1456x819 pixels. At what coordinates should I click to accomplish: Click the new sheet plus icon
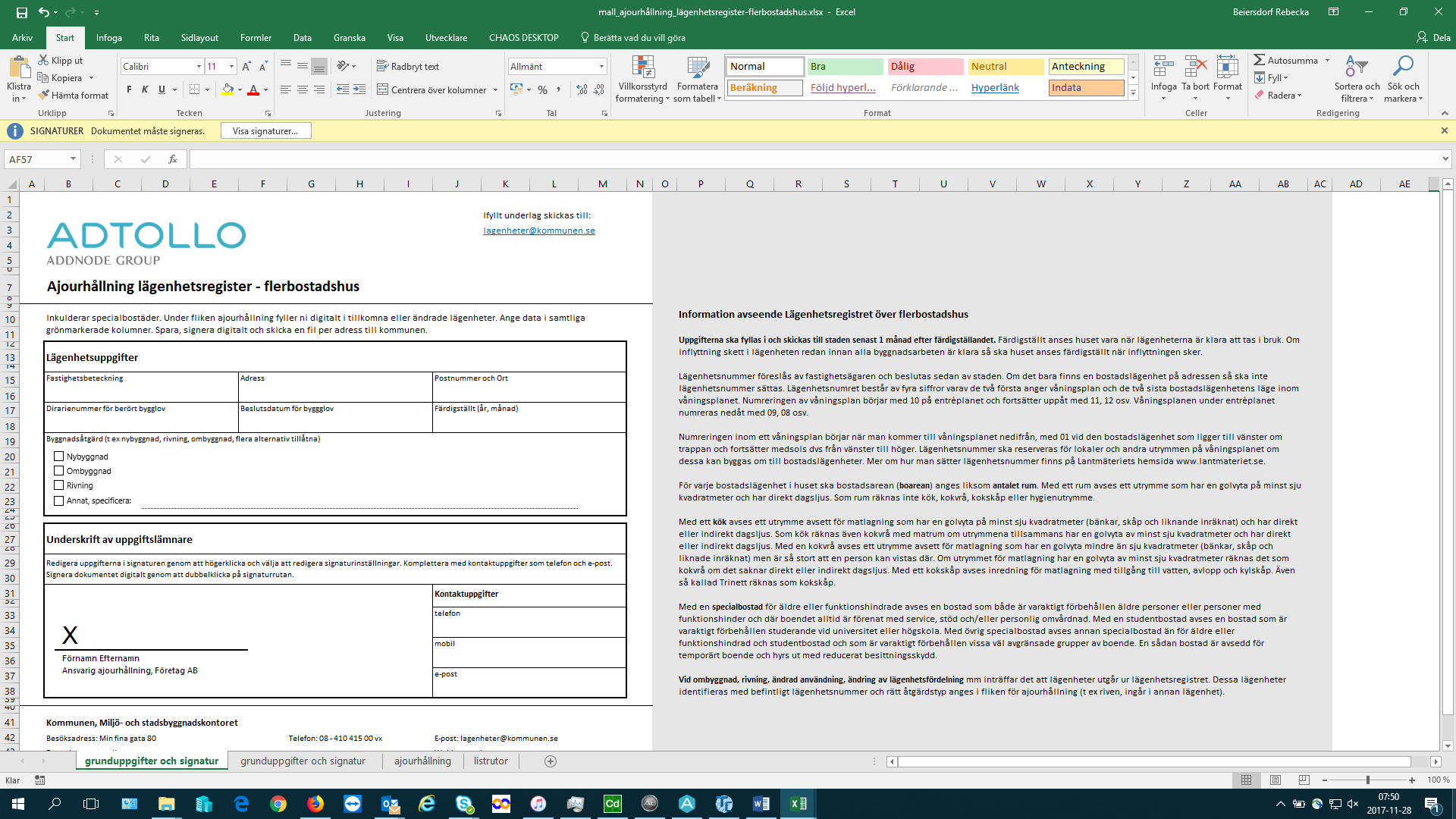[x=551, y=761]
